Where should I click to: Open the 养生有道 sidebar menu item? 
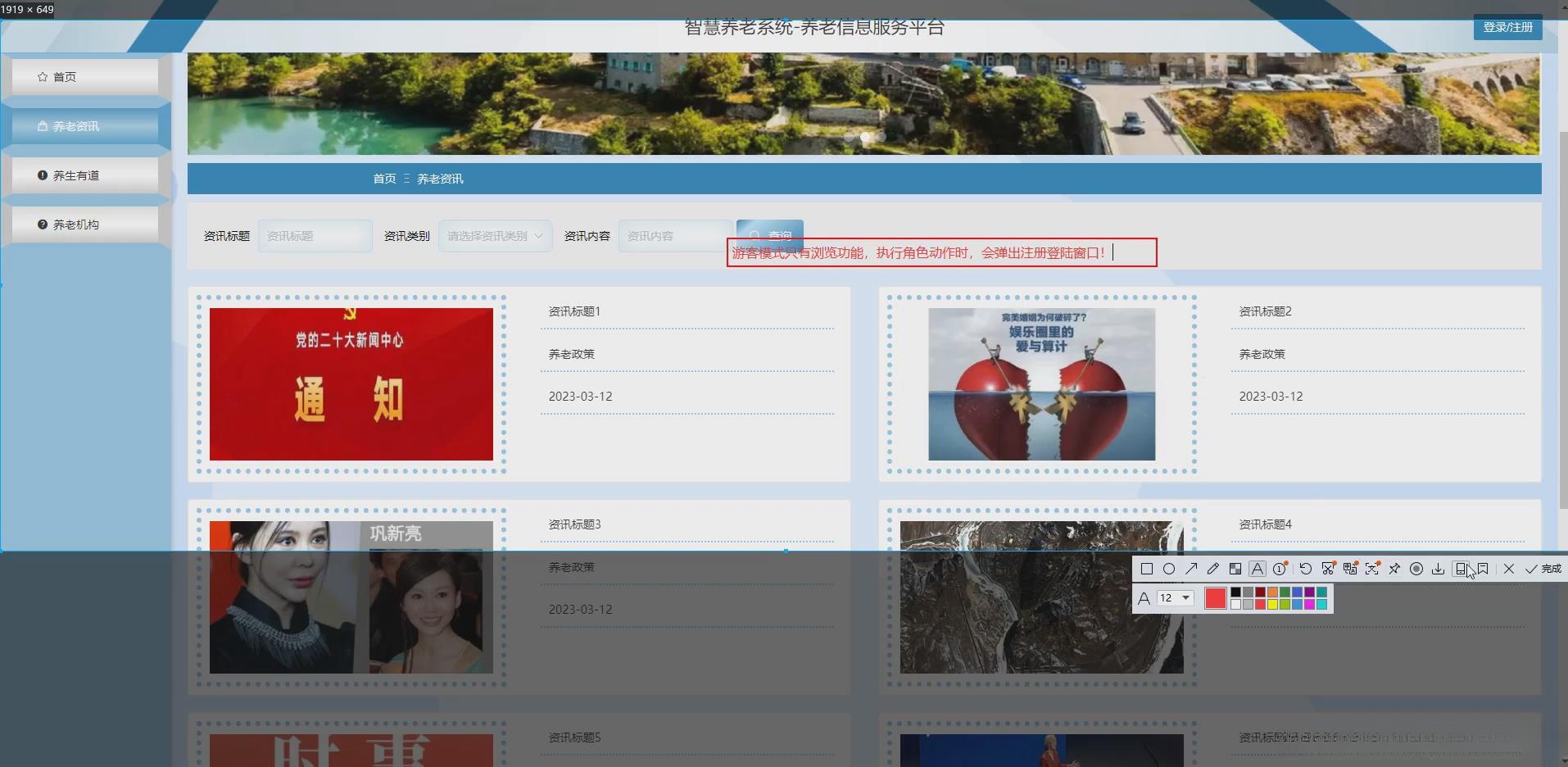tap(85, 175)
